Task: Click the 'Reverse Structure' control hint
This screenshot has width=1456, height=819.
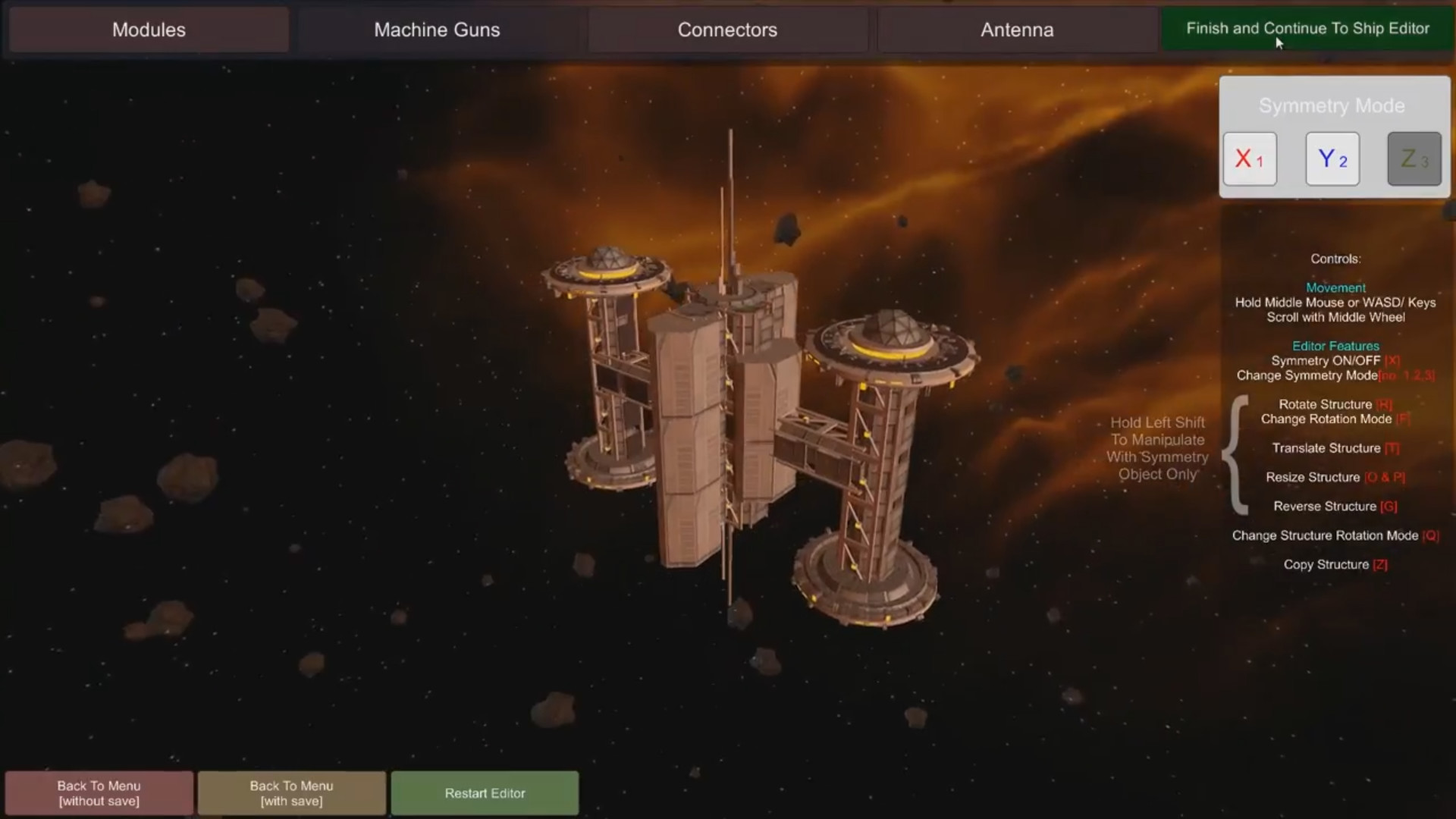Action: (x=1335, y=507)
